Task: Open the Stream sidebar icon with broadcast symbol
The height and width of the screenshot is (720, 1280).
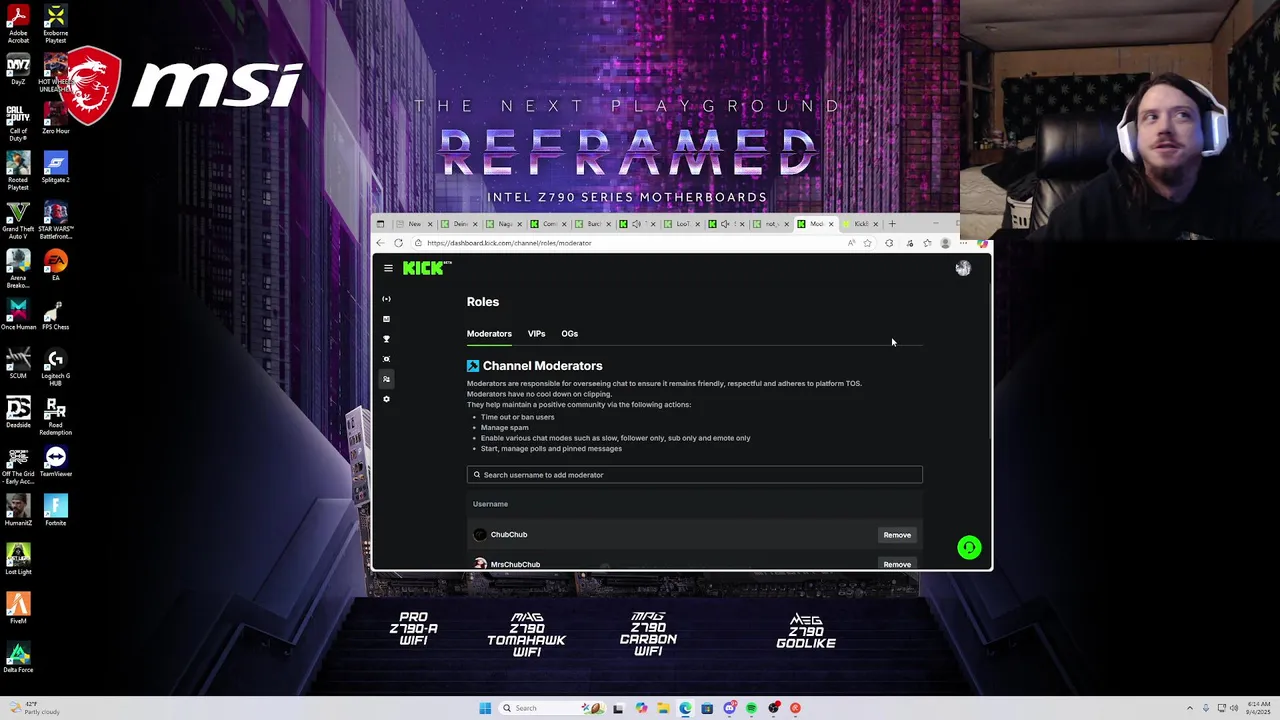Action: [386, 299]
